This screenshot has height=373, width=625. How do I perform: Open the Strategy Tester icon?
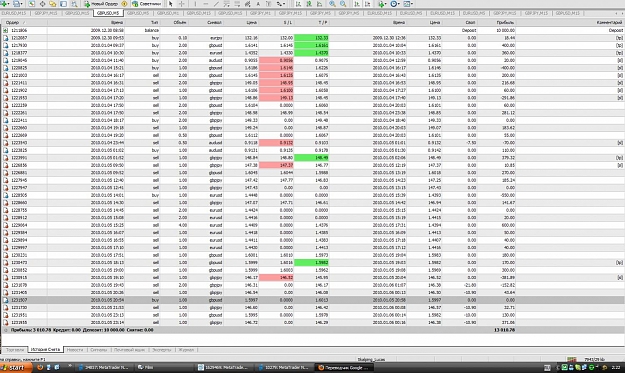(x=74, y=4)
